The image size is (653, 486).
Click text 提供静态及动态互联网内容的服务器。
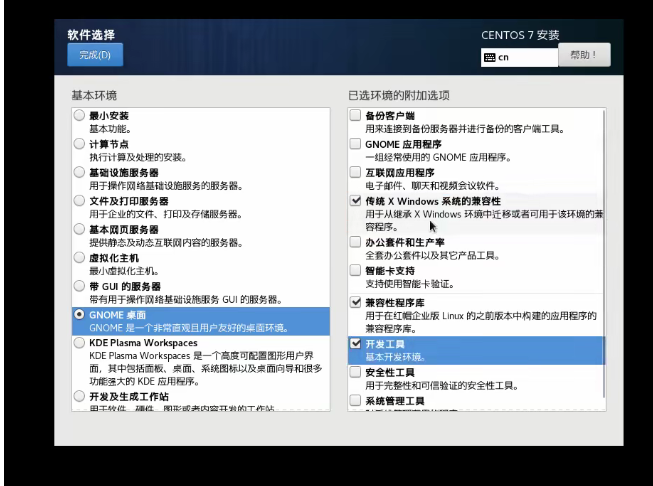[166, 243]
